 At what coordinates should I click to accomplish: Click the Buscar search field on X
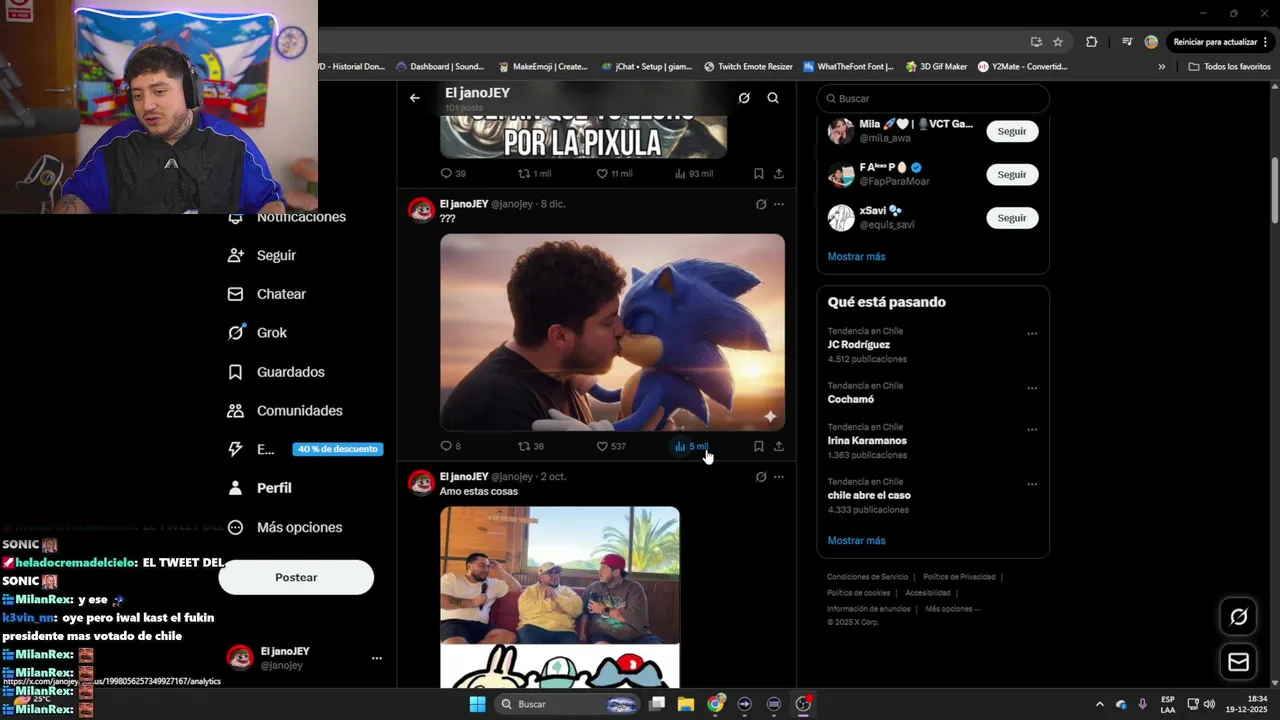(933, 98)
